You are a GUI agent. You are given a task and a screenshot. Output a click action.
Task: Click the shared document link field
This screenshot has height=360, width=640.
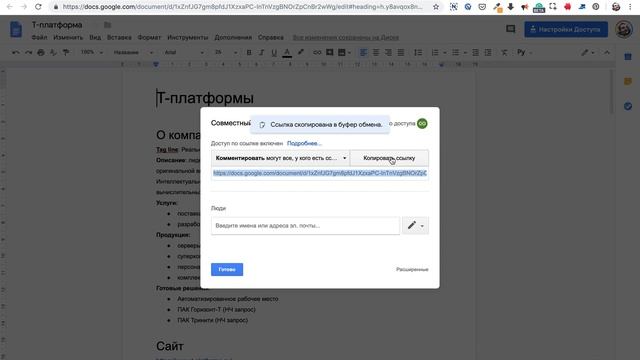click(320, 173)
